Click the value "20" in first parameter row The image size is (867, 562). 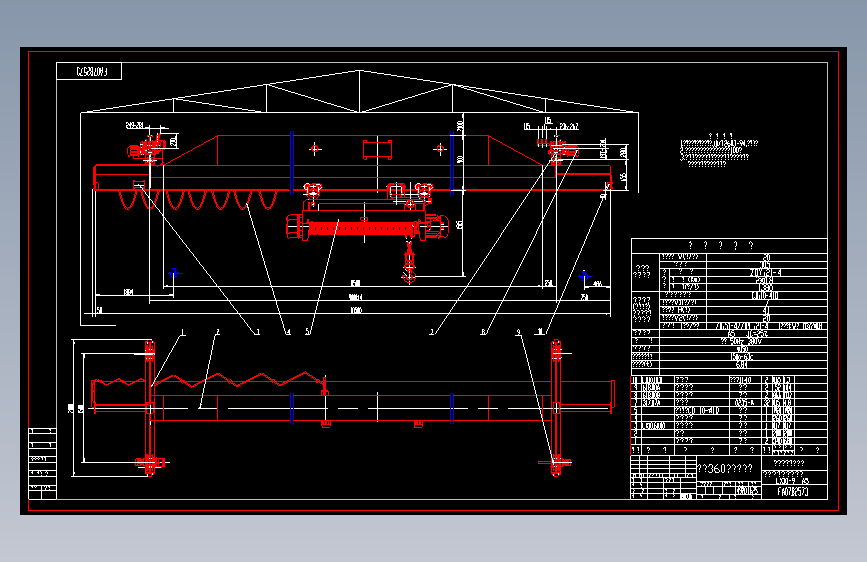click(x=766, y=257)
